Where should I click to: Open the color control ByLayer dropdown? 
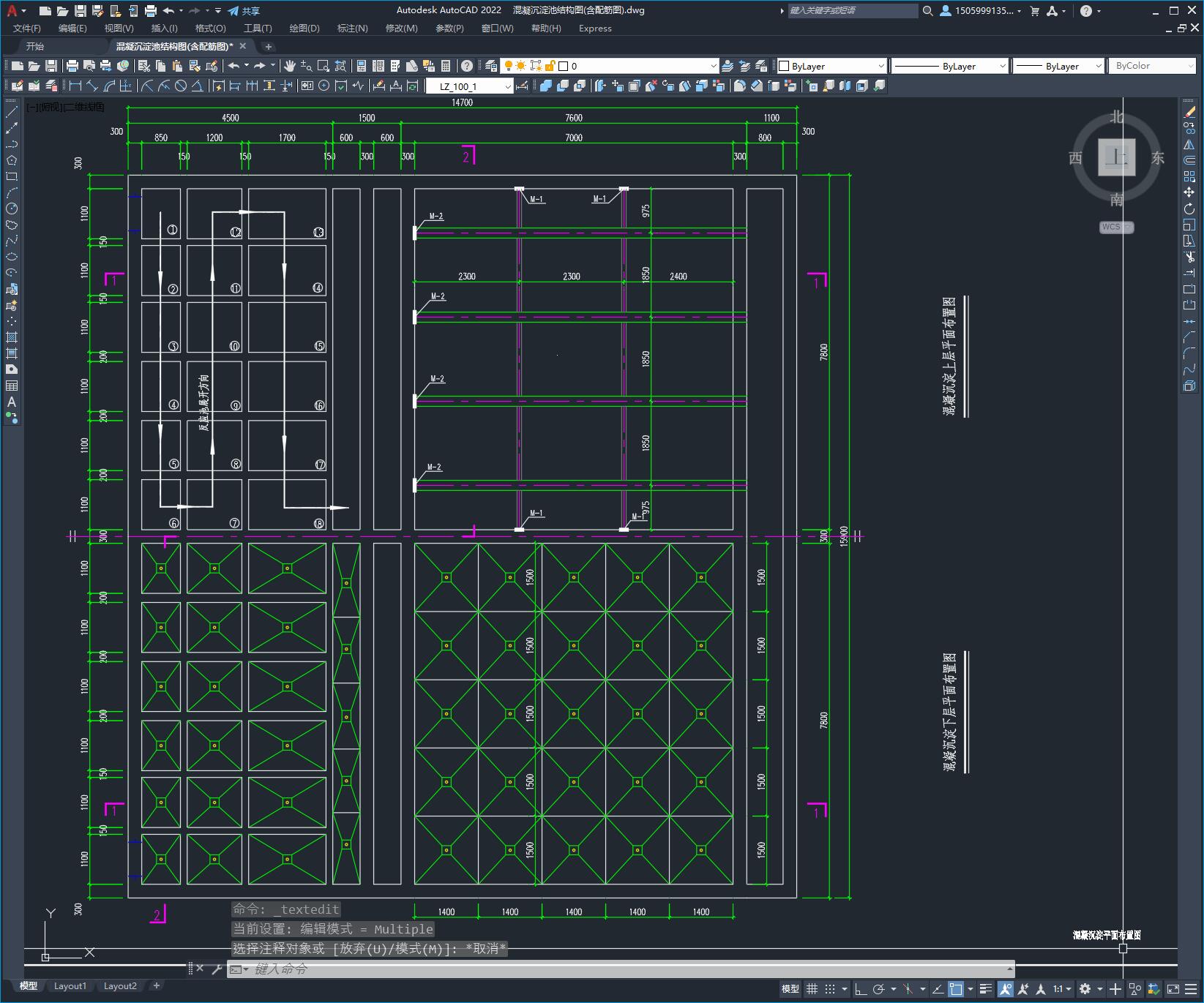tap(831, 66)
